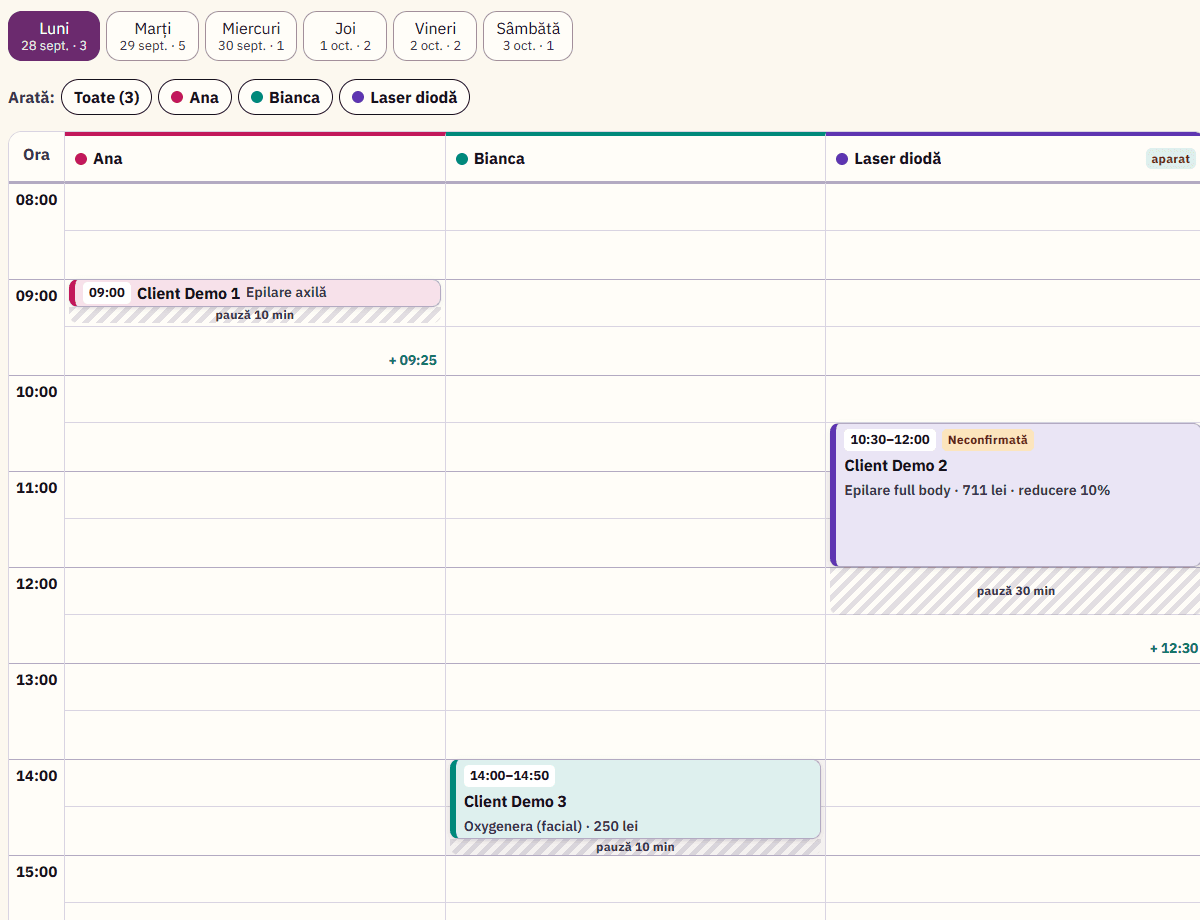Click the 15:00 hour label
The height and width of the screenshot is (920, 1200).
37,871
